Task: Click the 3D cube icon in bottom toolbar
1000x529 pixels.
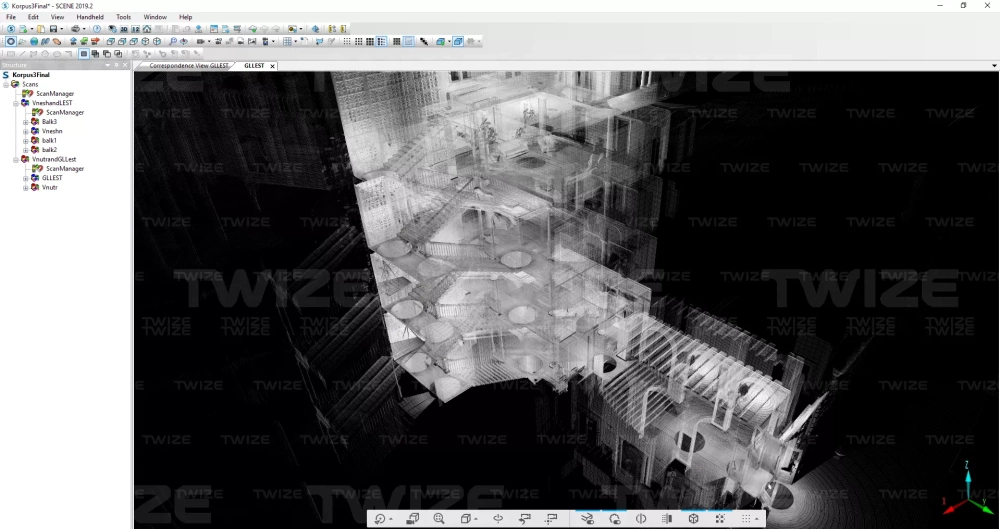Action: [693, 519]
